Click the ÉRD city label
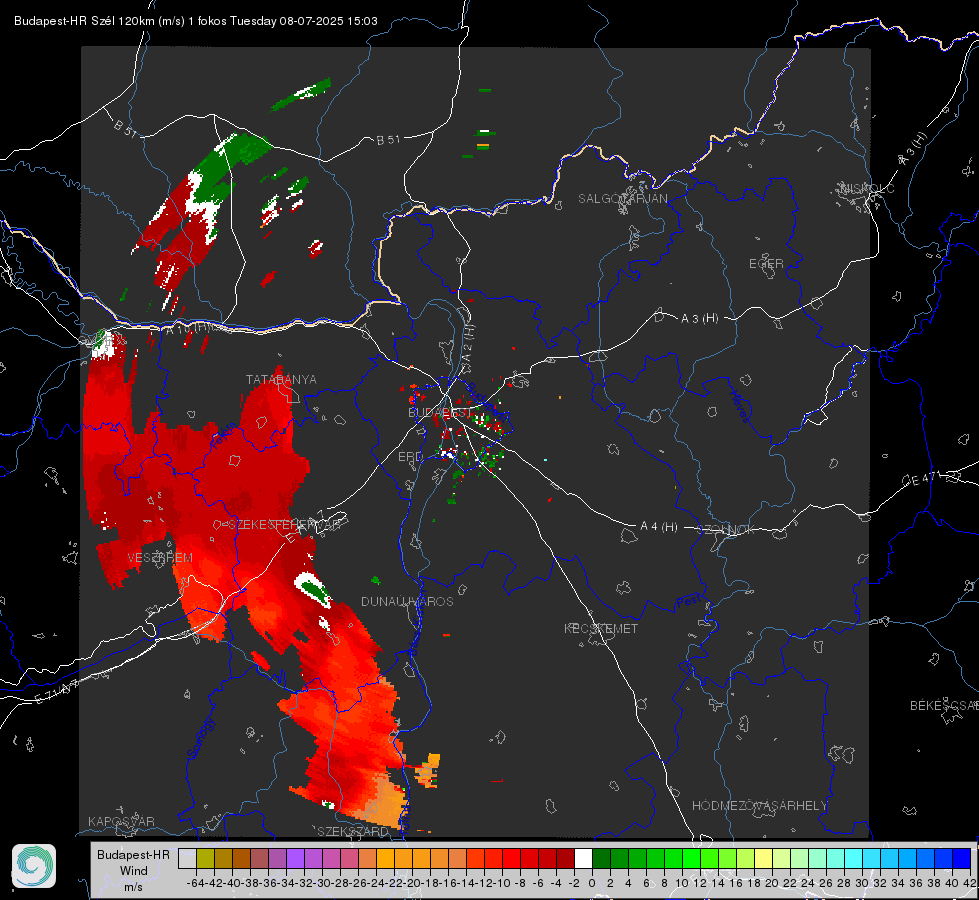 pos(410,457)
